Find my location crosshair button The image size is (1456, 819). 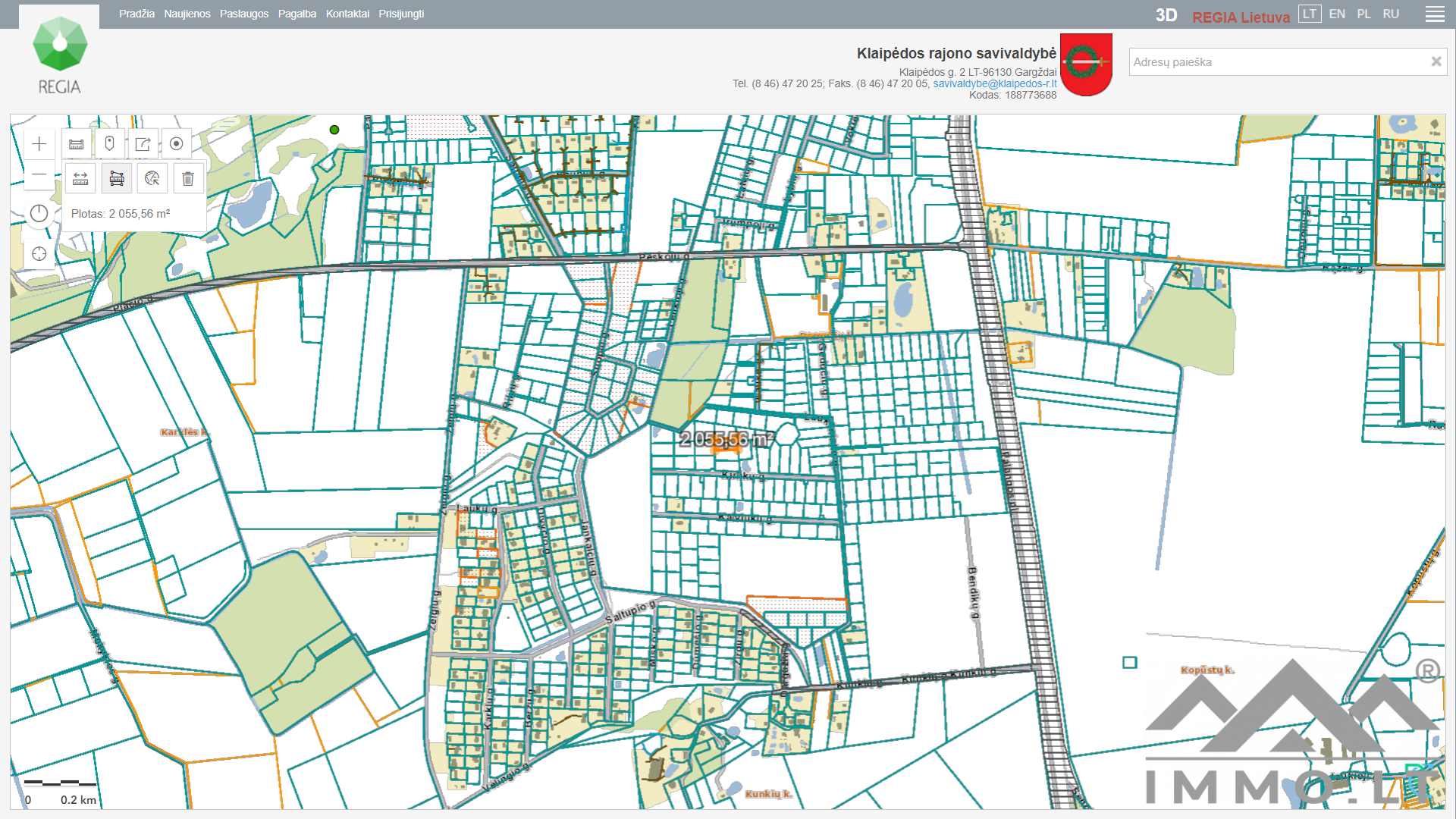pos(39,254)
